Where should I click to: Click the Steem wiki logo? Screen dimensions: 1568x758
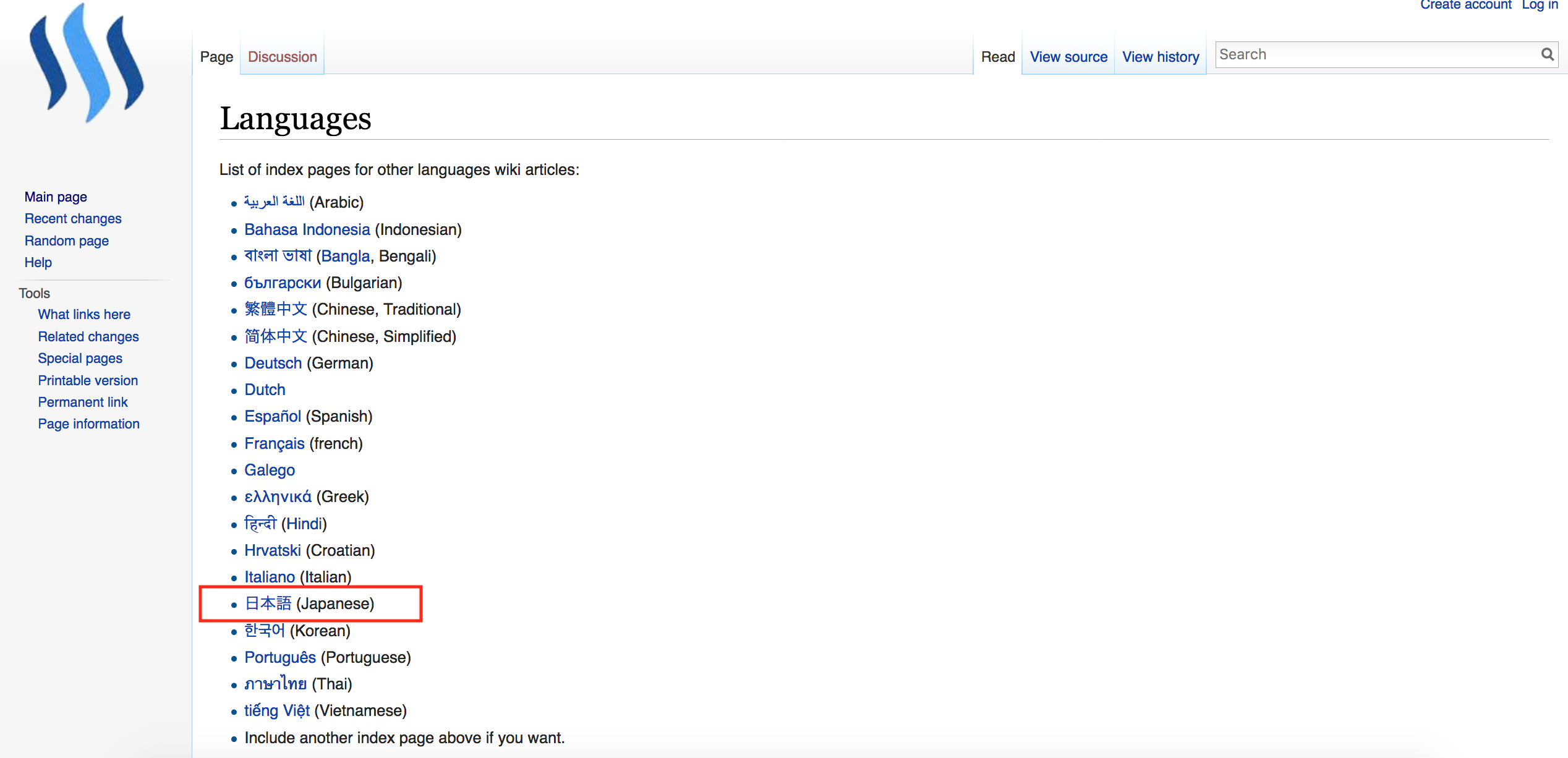(x=87, y=64)
